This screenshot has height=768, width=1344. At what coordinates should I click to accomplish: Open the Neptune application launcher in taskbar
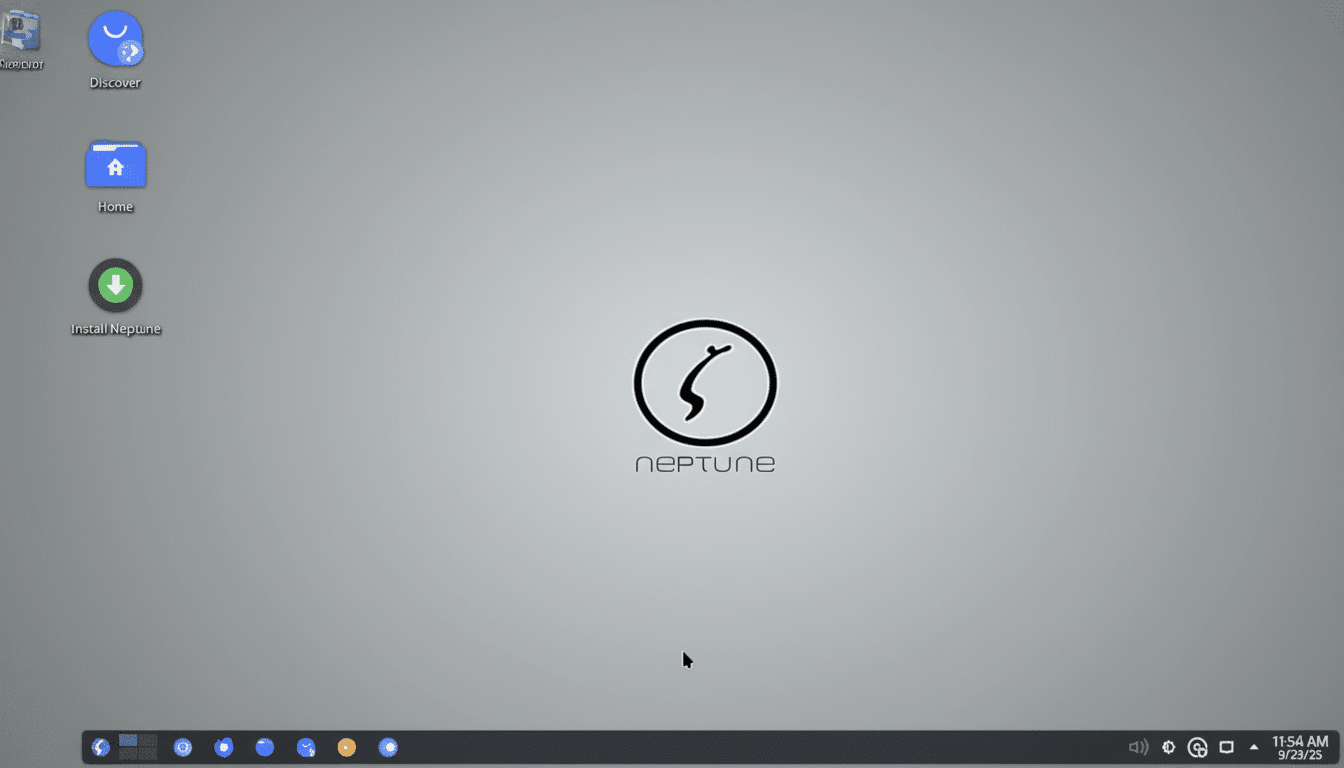pyautogui.click(x=100, y=747)
